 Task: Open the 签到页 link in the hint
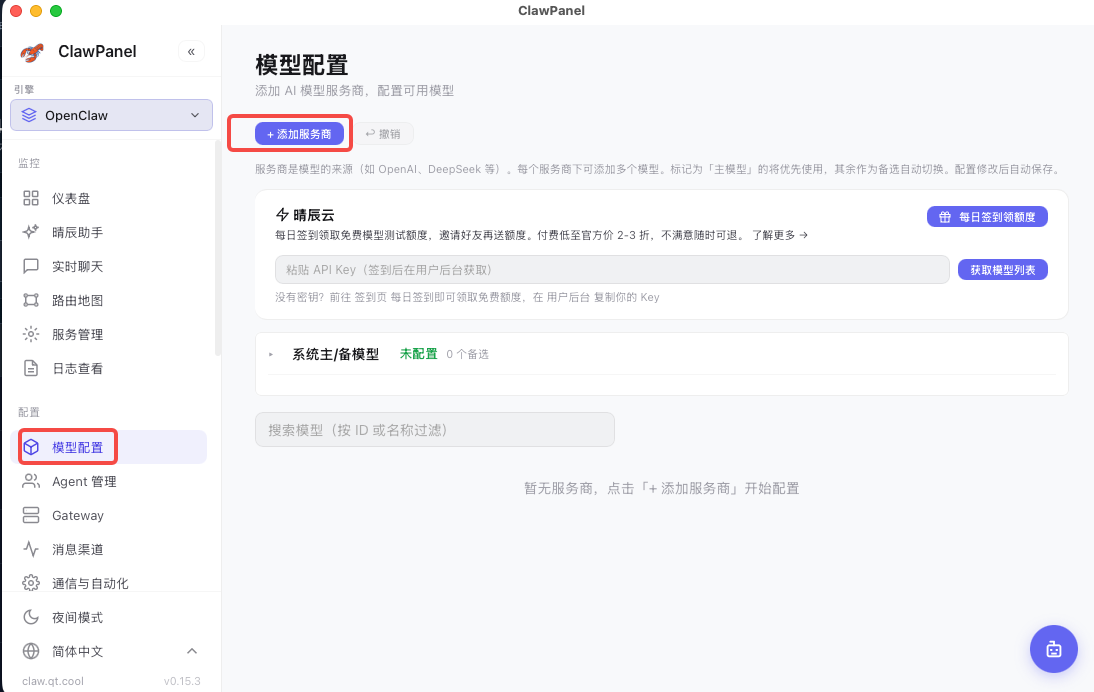click(370, 297)
